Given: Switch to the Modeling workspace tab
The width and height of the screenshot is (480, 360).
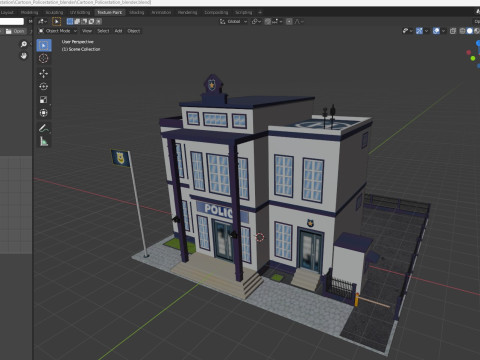Looking at the screenshot, I should (29, 12).
